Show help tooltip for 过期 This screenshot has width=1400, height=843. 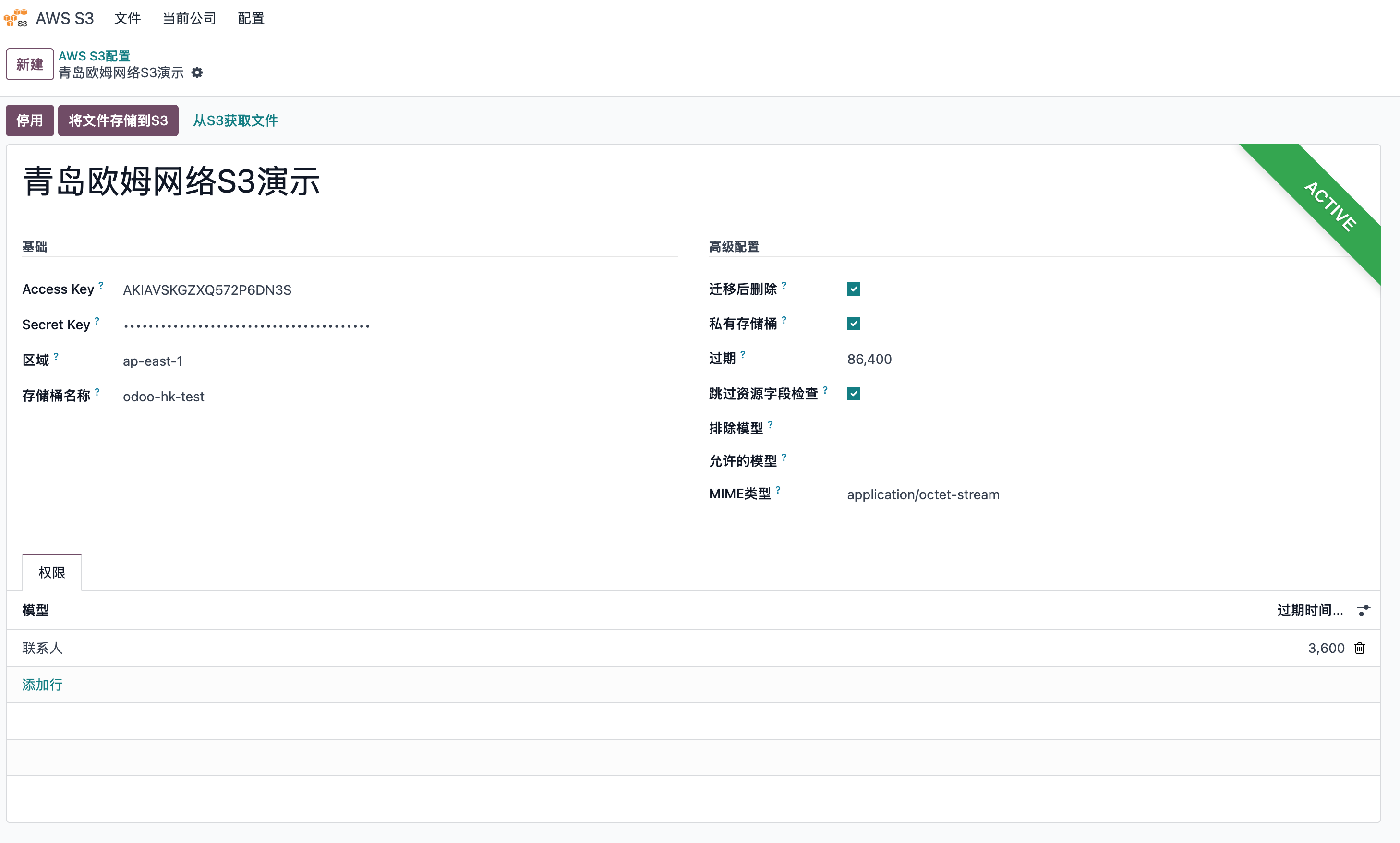(x=743, y=354)
